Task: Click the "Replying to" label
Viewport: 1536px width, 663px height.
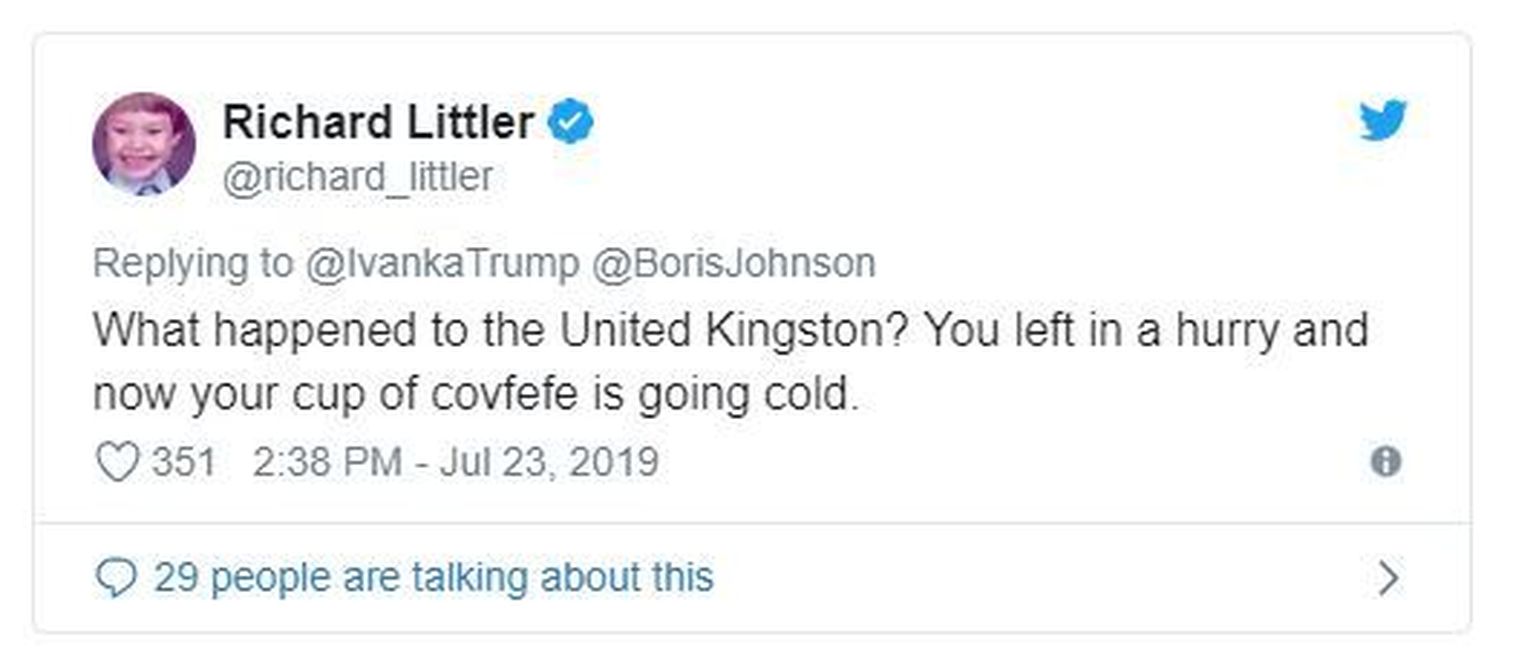Action: tap(192, 263)
